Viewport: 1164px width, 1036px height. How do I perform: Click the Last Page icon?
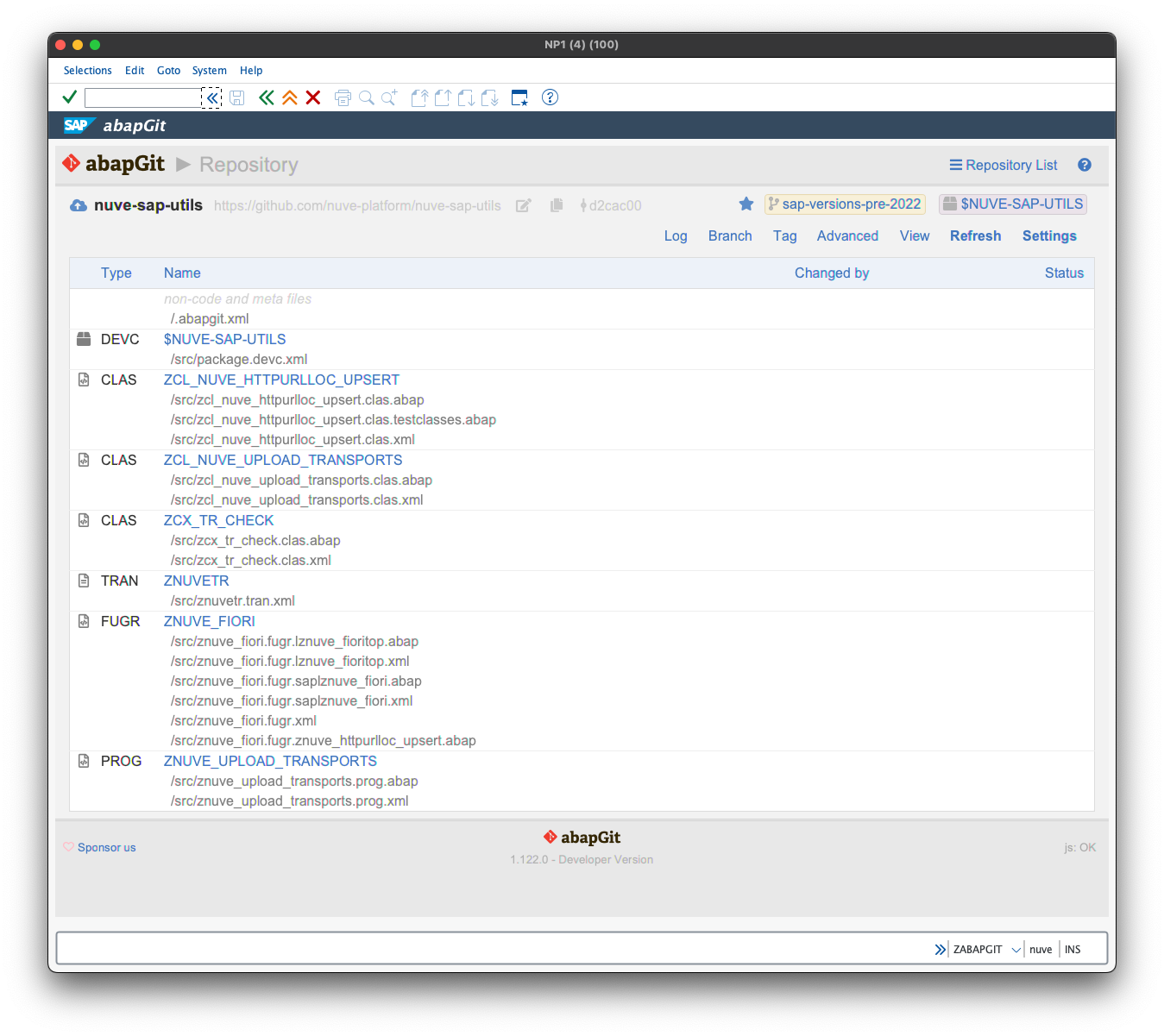tap(490, 97)
